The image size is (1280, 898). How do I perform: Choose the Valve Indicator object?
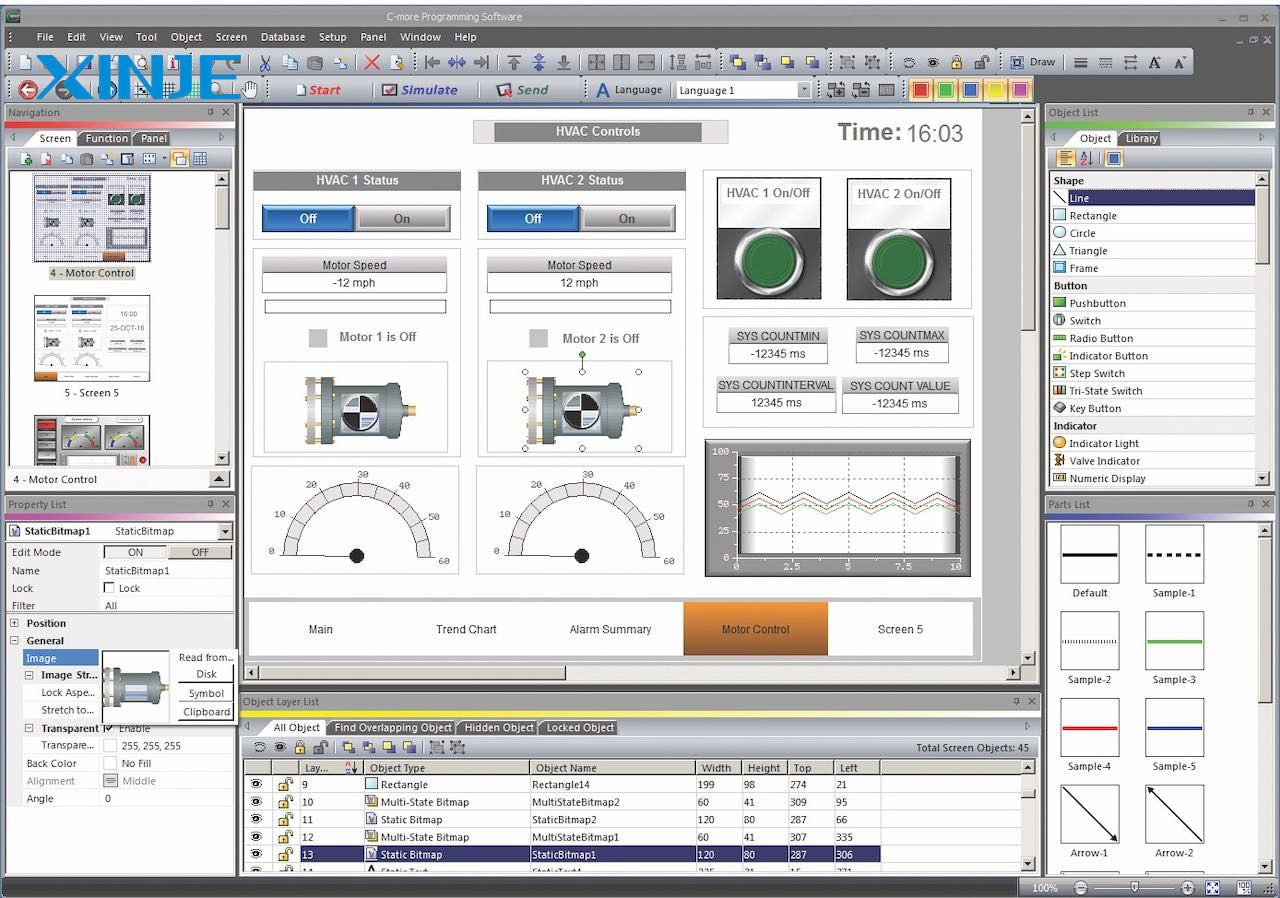(1153, 461)
